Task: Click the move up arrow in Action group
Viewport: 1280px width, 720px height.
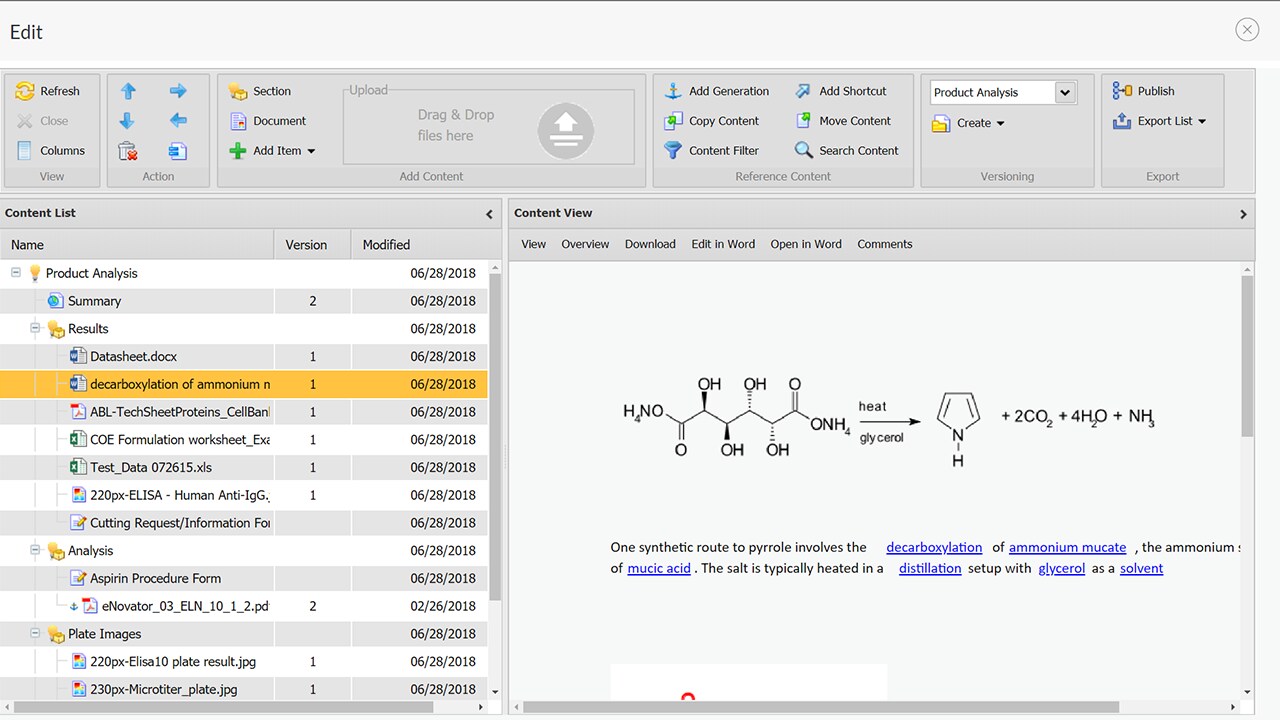Action: pos(128,91)
